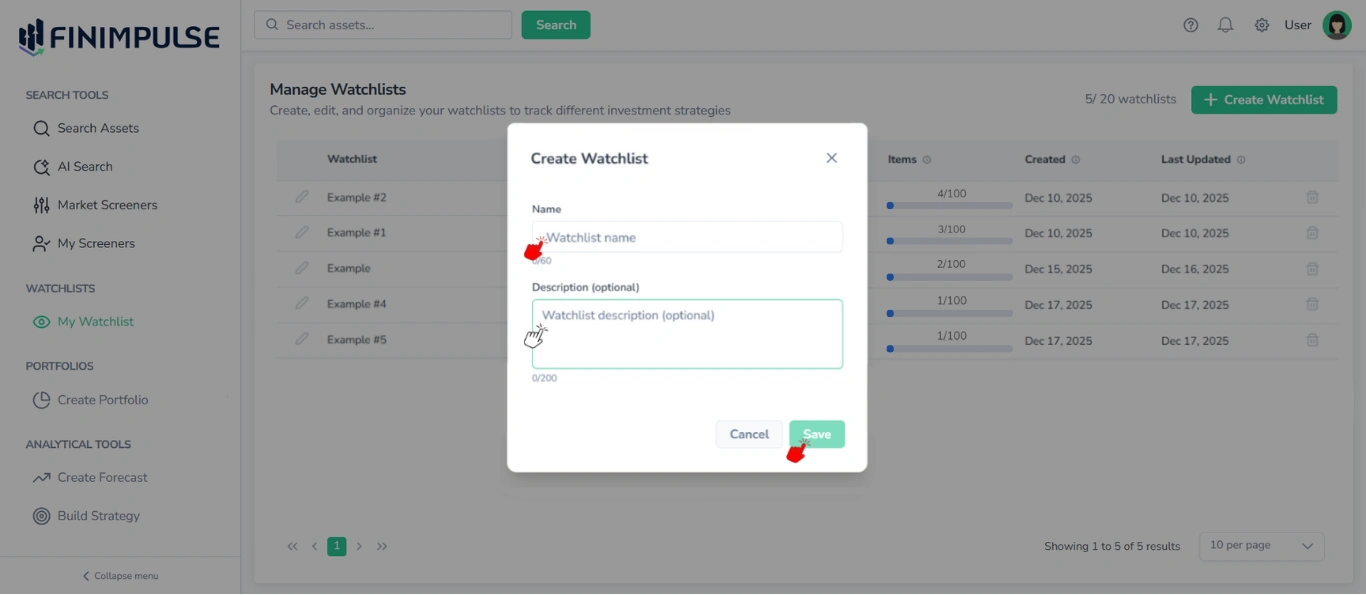Click the delete trash icon for Example #5
1366x595 pixels.
1312,340
